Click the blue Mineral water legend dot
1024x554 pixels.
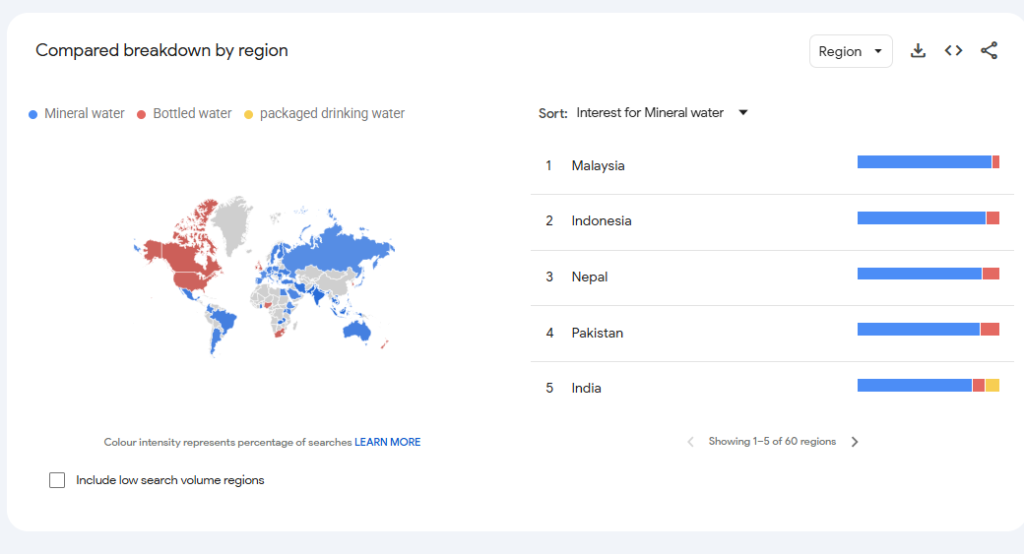33,114
